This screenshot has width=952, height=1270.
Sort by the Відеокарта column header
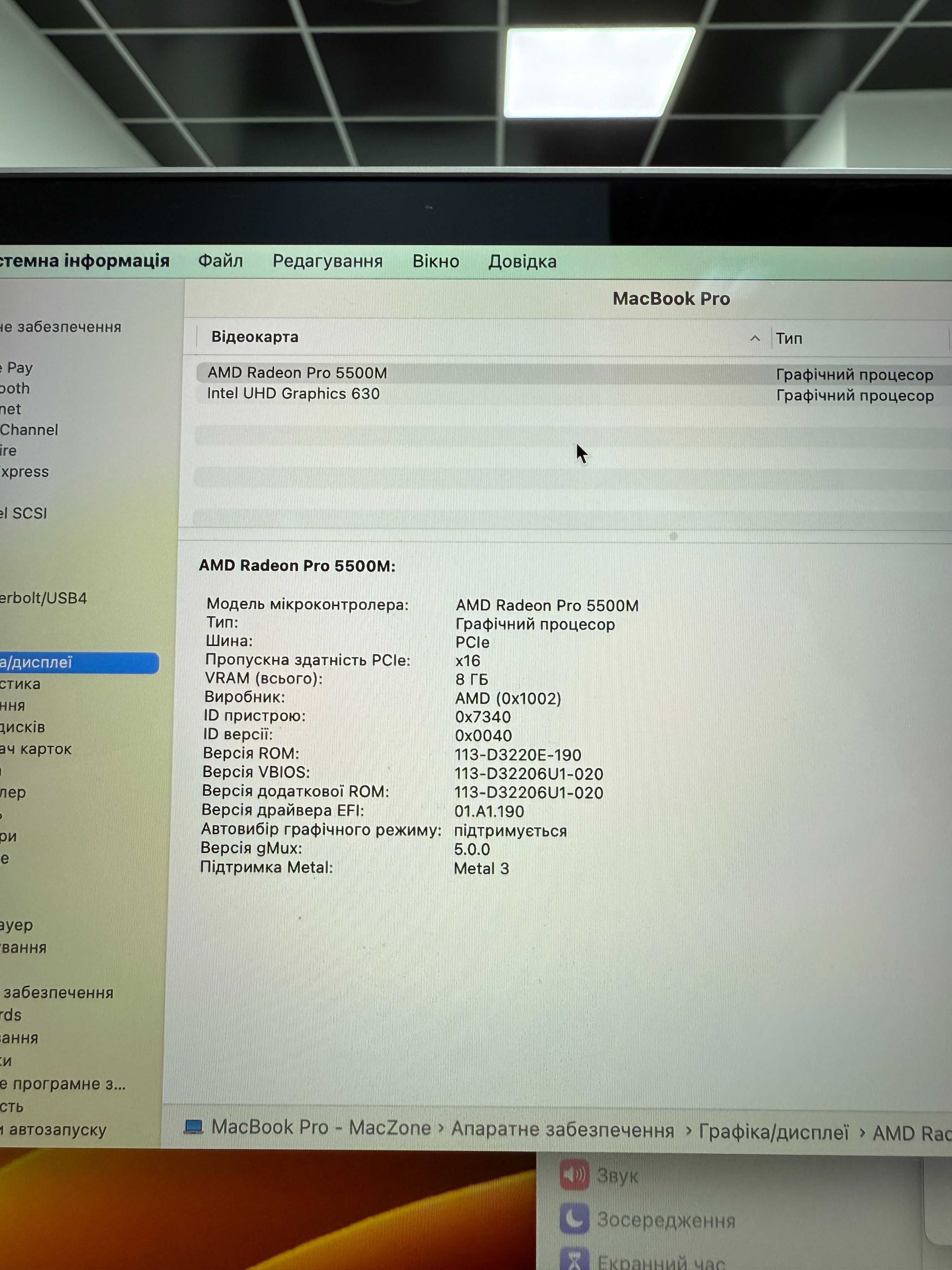255,337
